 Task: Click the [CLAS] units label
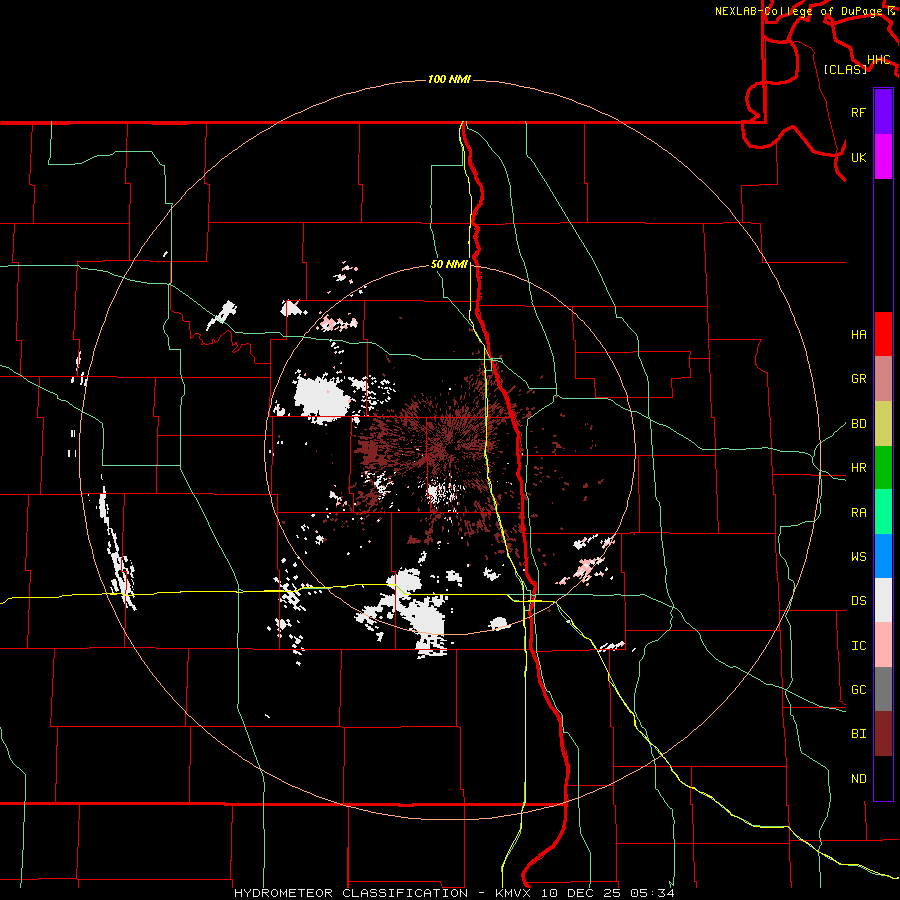pyautogui.click(x=845, y=69)
